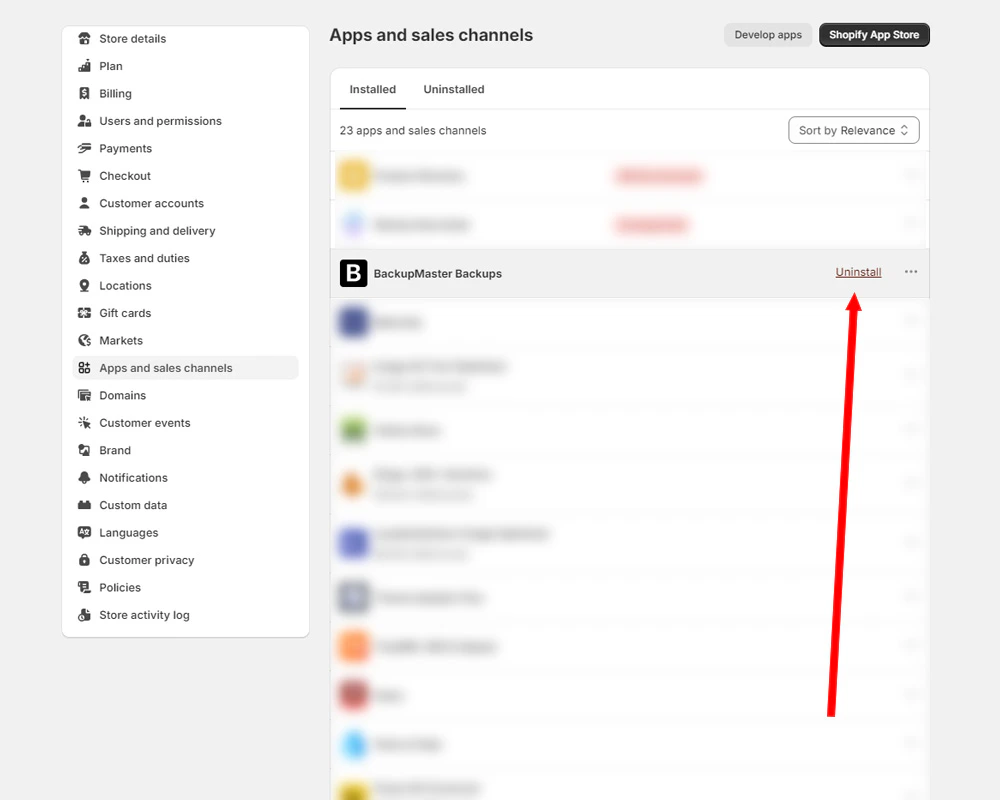This screenshot has width=1000, height=800.
Task: Select the Markets globe icon
Action: tap(84, 340)
